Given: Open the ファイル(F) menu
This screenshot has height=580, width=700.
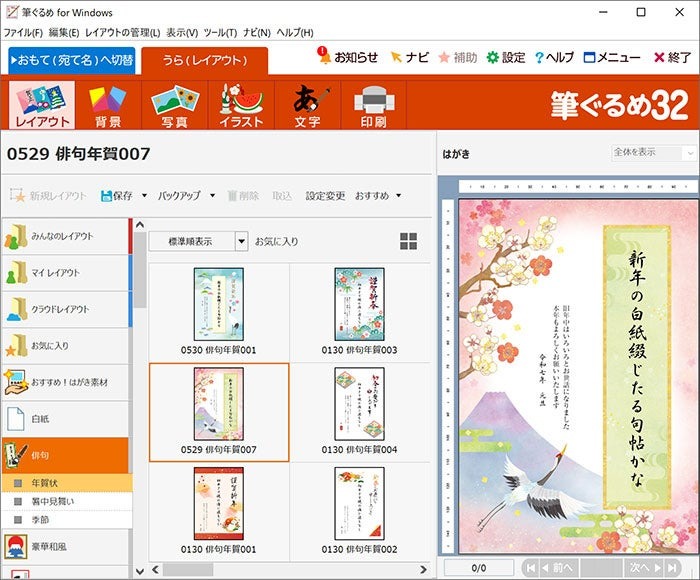Looking at the screenshot, I should (23, 33).
